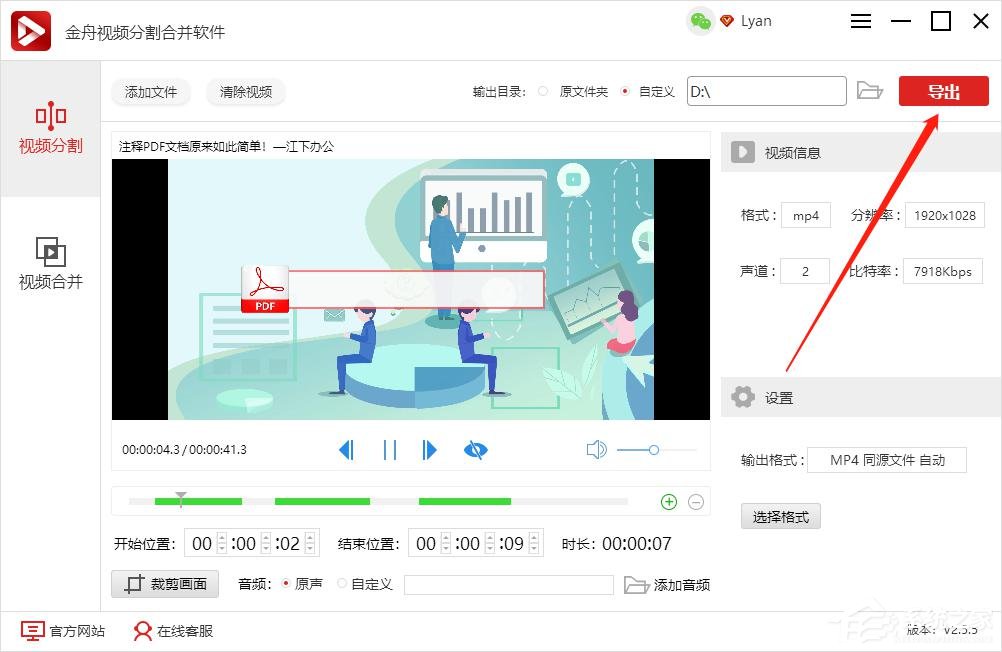Open the MP4 同源文件 output format selector

886,459
